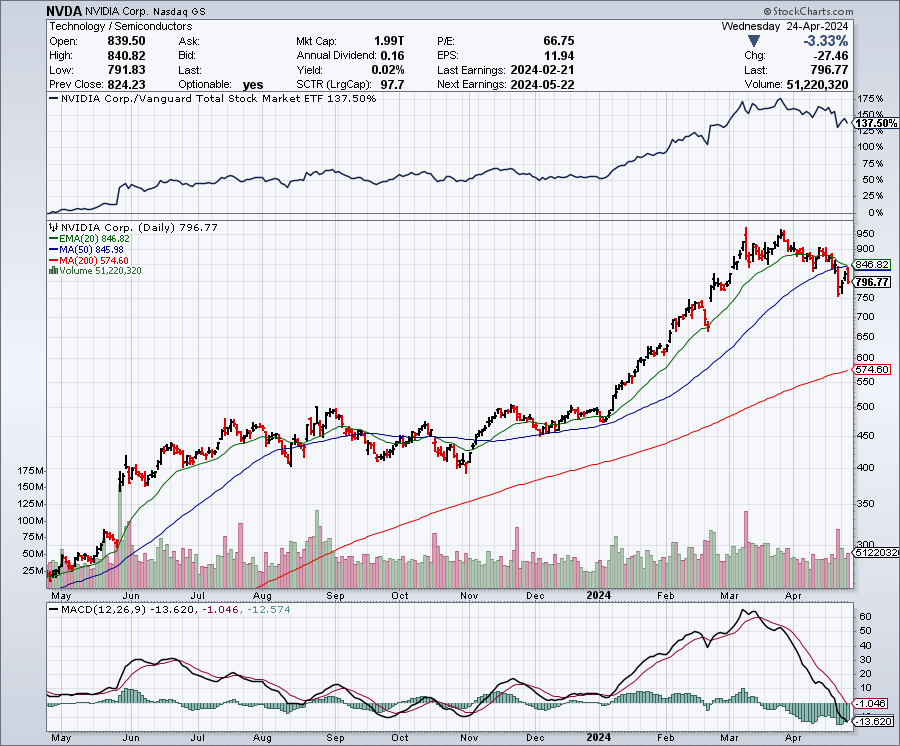
Task: Click the Low value 791.83
Action: coord(126,70)
